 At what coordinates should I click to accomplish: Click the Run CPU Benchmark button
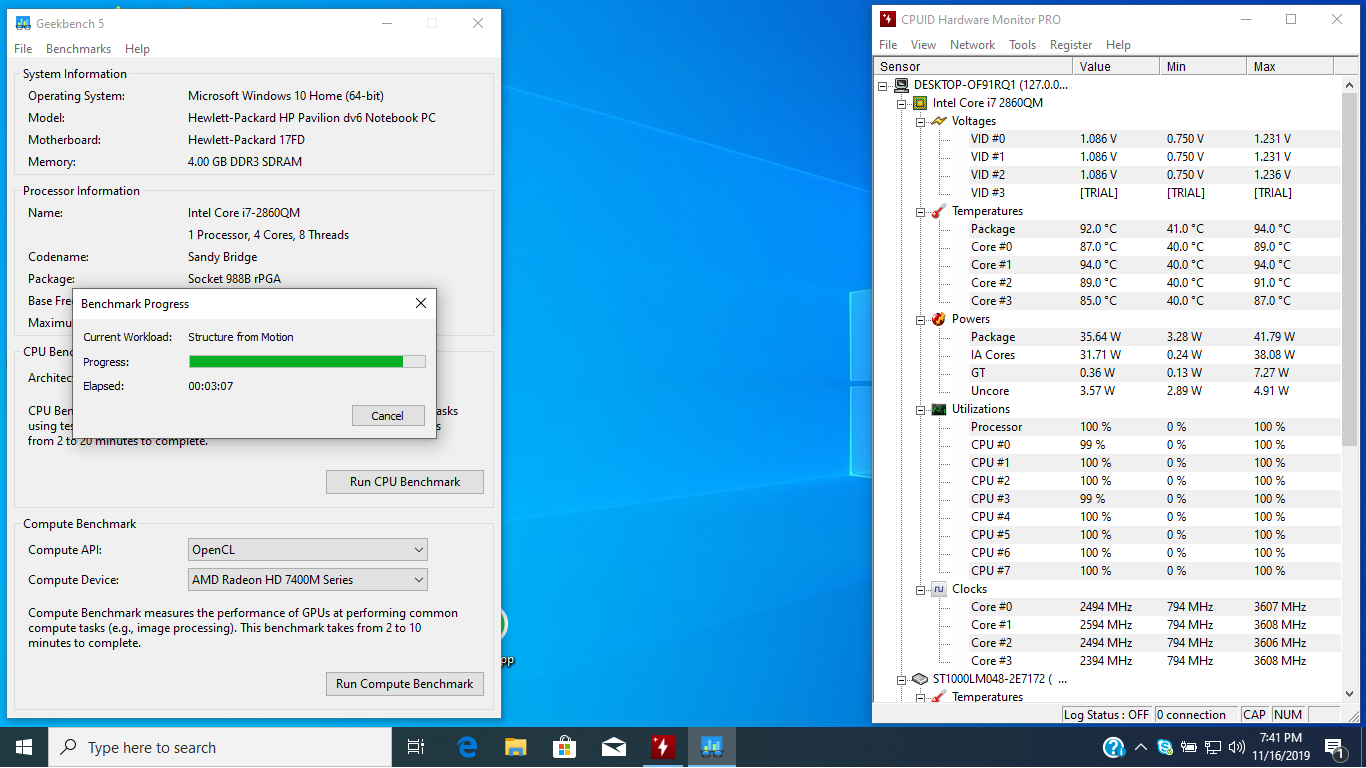(404, 481)
